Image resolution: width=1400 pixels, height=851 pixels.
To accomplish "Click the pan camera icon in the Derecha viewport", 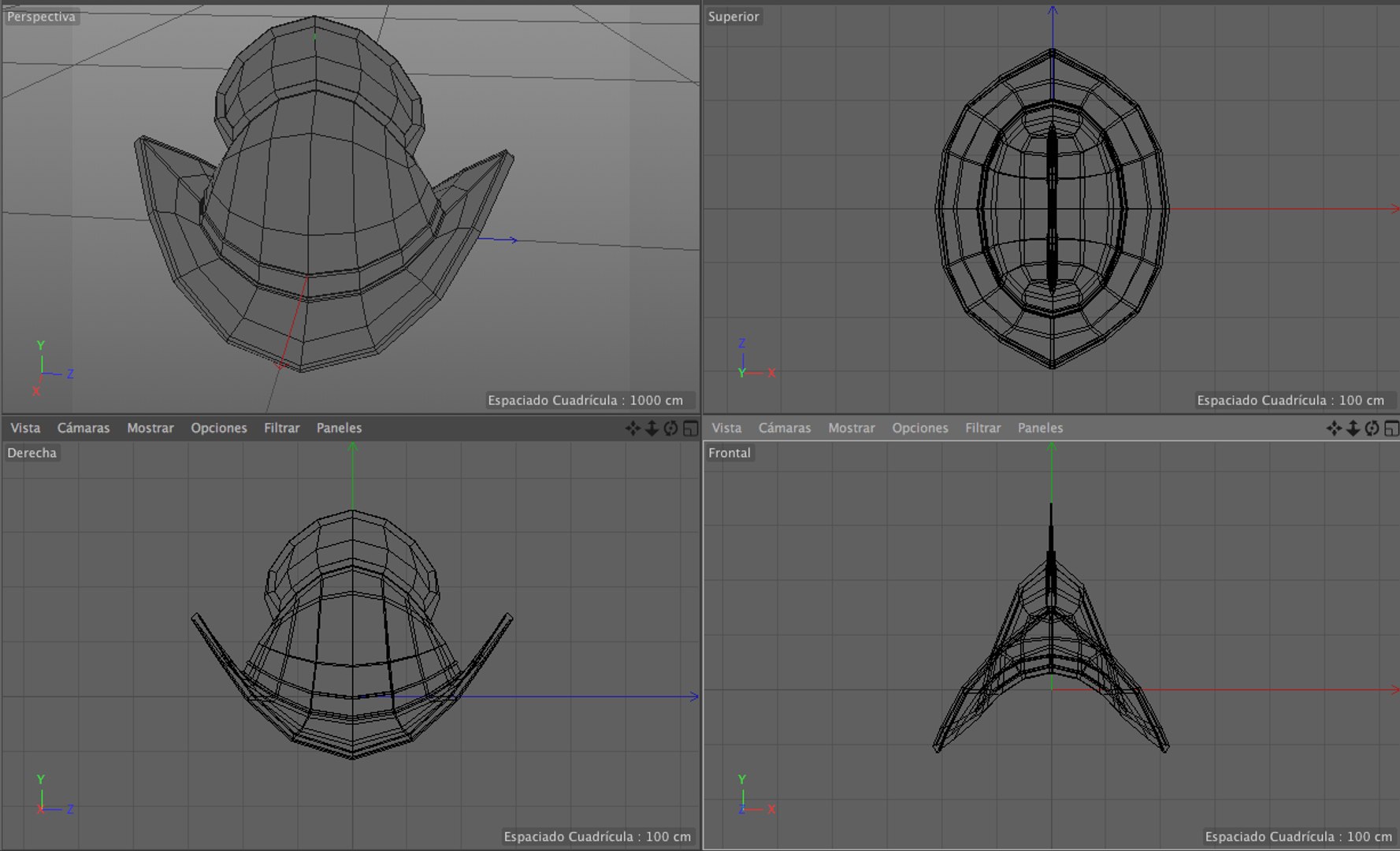I will (x=633, y=428).
